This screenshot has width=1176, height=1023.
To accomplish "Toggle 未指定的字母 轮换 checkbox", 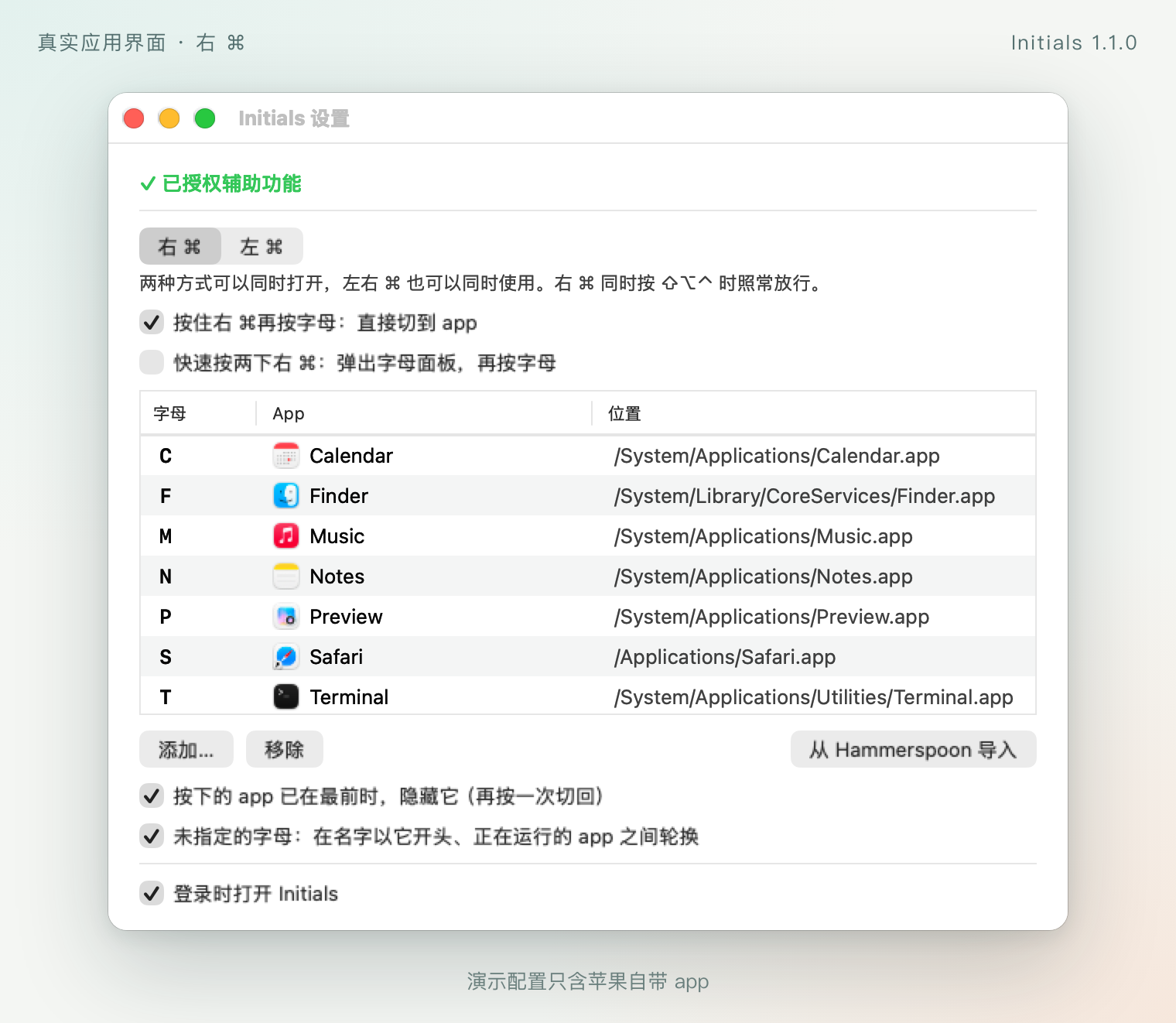I will click(x=152, y=836).
